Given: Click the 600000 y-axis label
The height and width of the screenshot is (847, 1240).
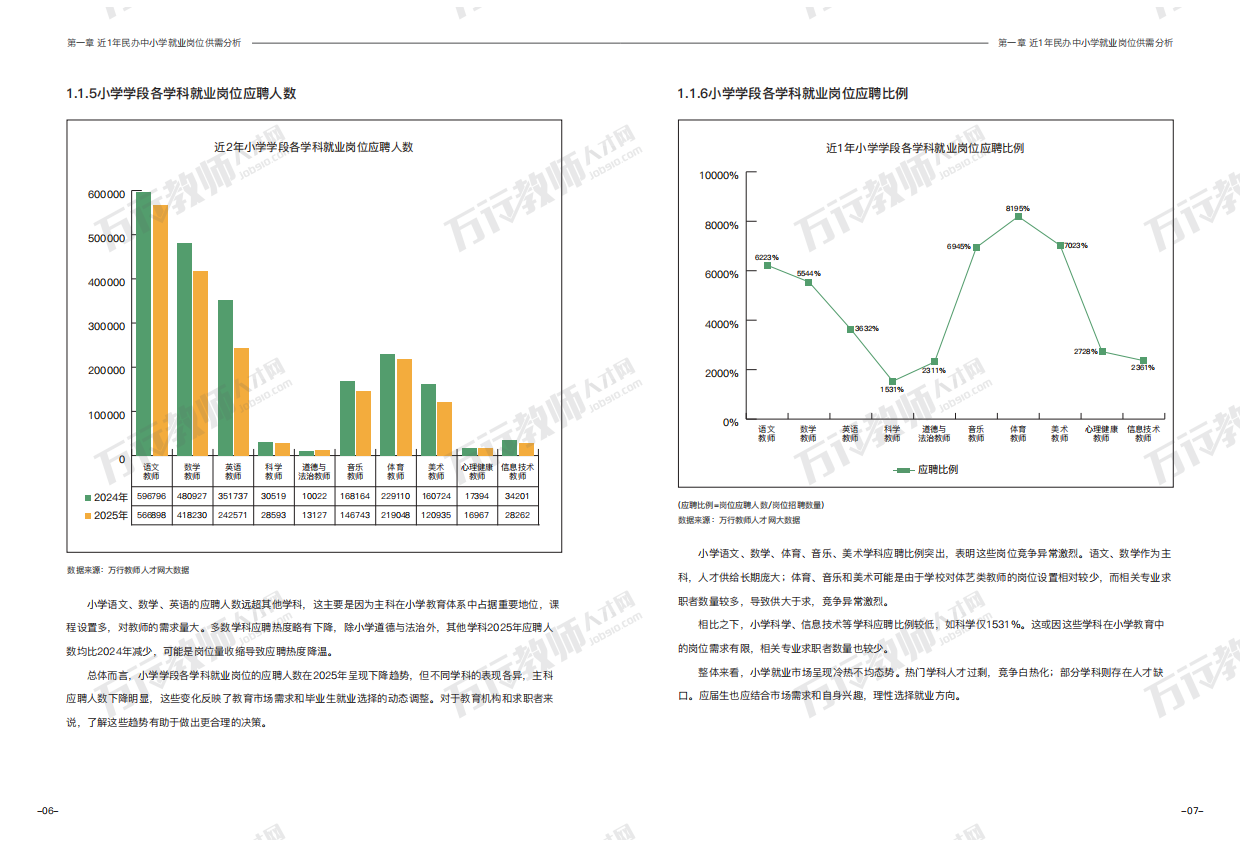Looking at the screenshot, I should point(107,194).
